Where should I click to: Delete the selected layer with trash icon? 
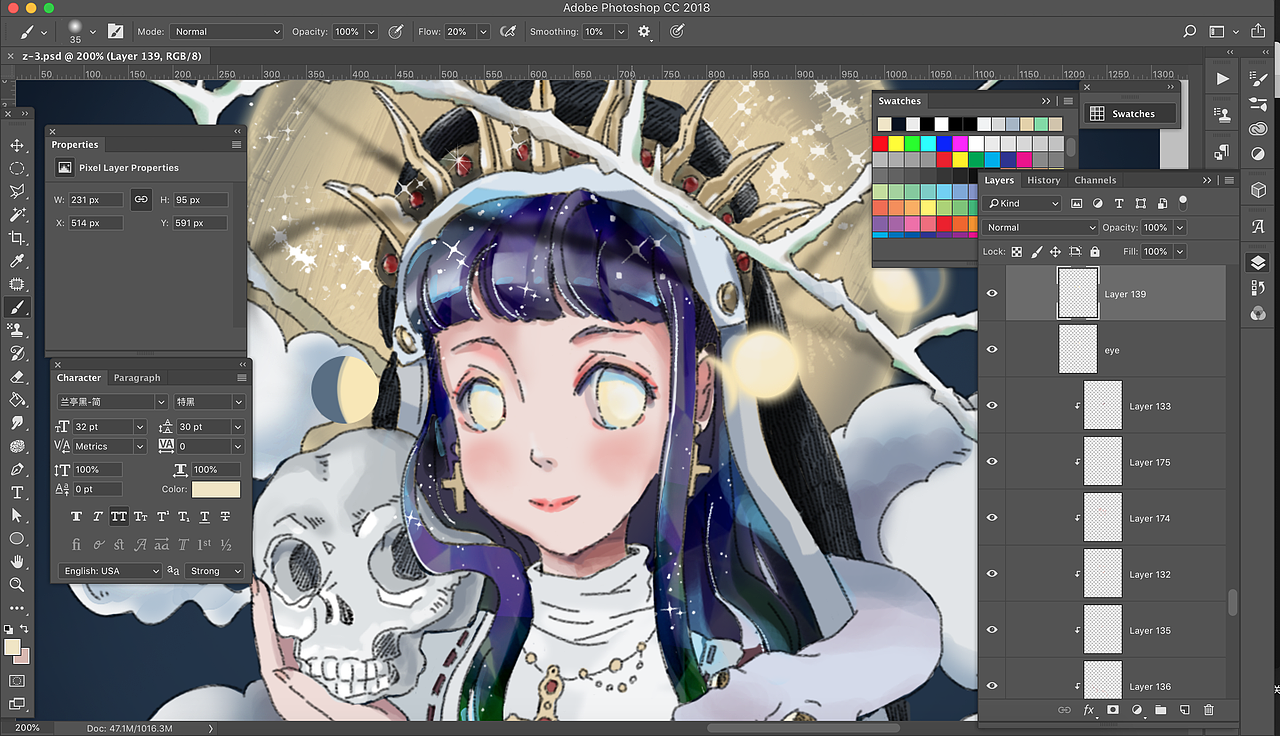1208,710
